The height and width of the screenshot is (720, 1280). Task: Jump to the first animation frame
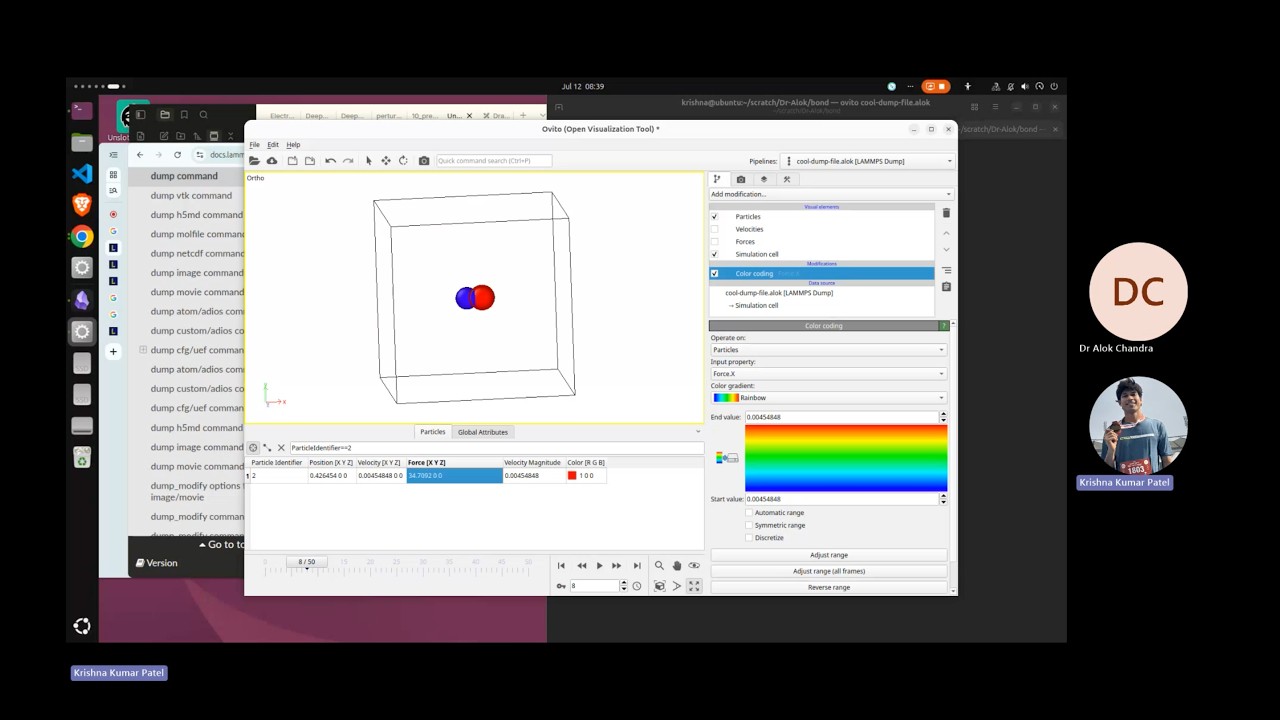pyautogui.click(x=561, y=566)
